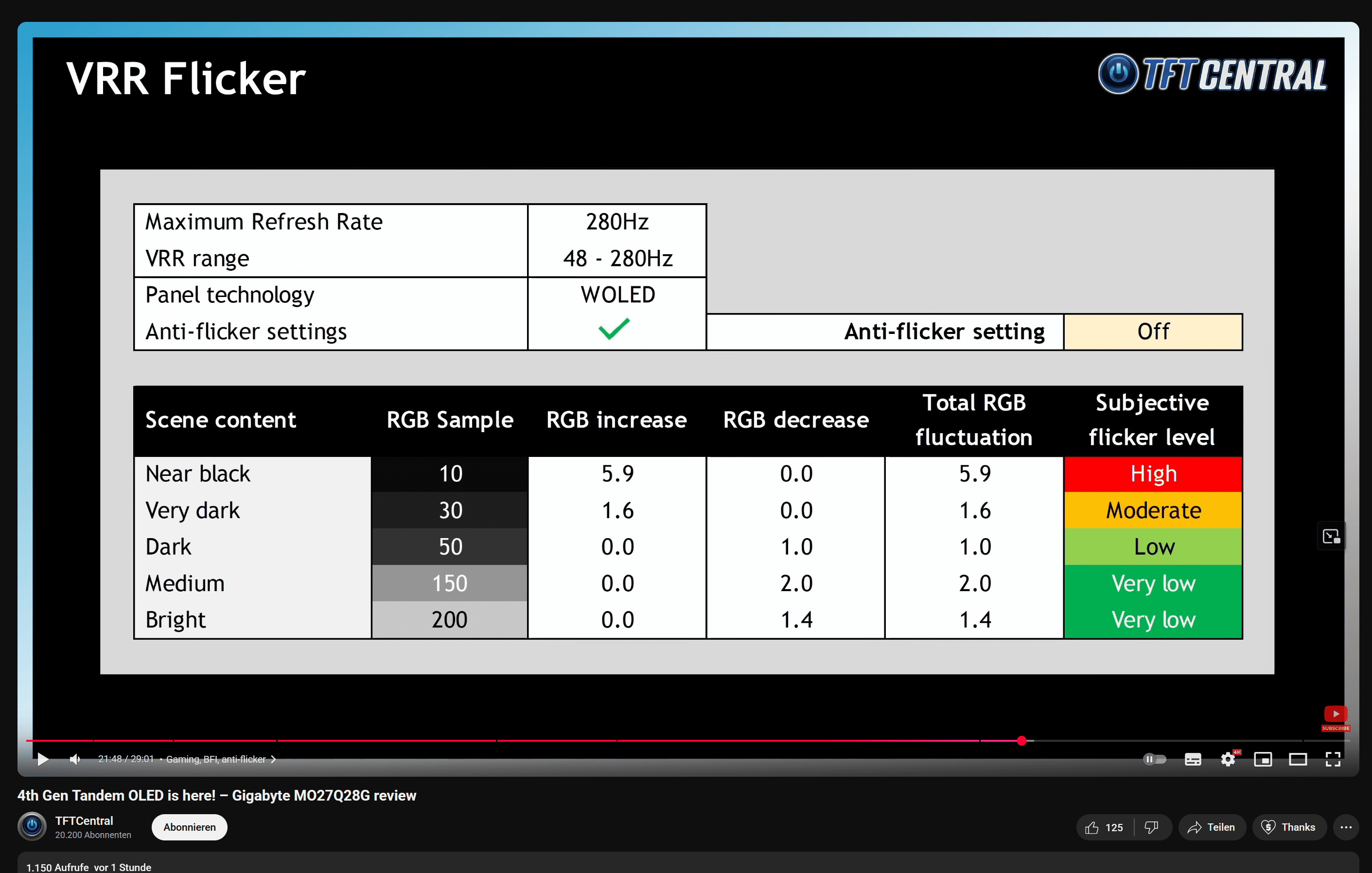
Task: Click the Teilen share button
Action: [1212, 827]
